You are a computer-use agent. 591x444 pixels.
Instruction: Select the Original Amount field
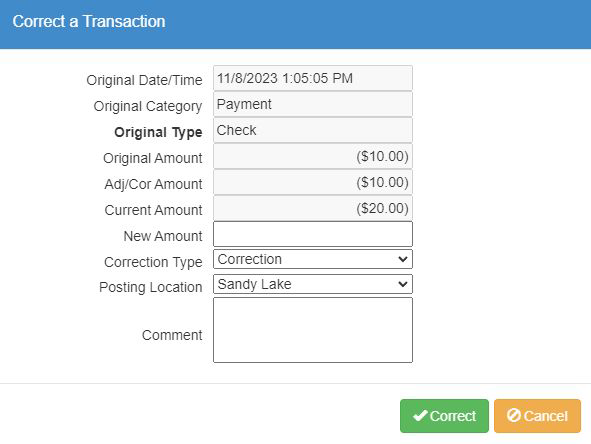coord(313,156)
